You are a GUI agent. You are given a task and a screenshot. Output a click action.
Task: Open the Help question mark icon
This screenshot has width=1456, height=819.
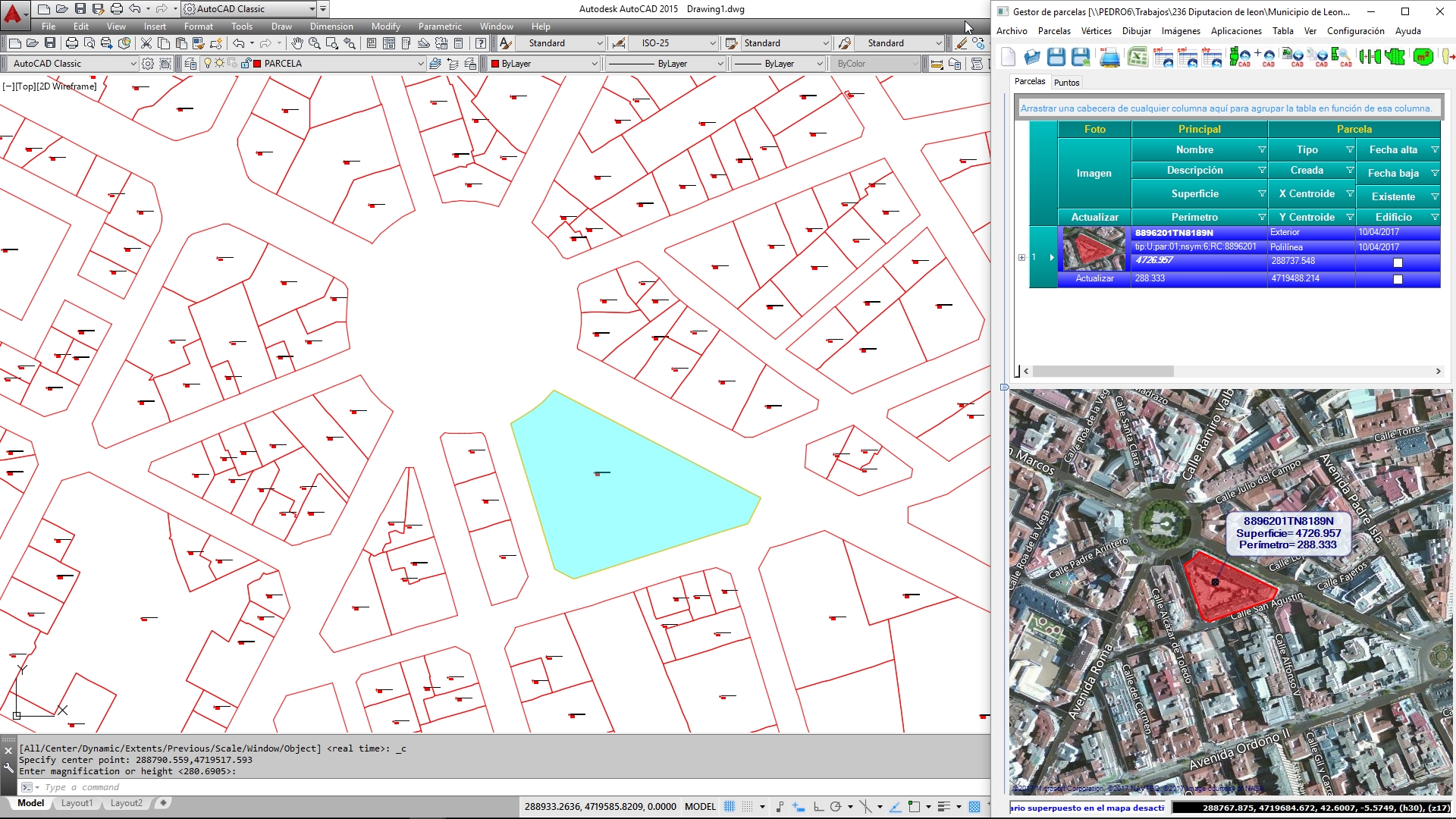click(x=480, y=43)
